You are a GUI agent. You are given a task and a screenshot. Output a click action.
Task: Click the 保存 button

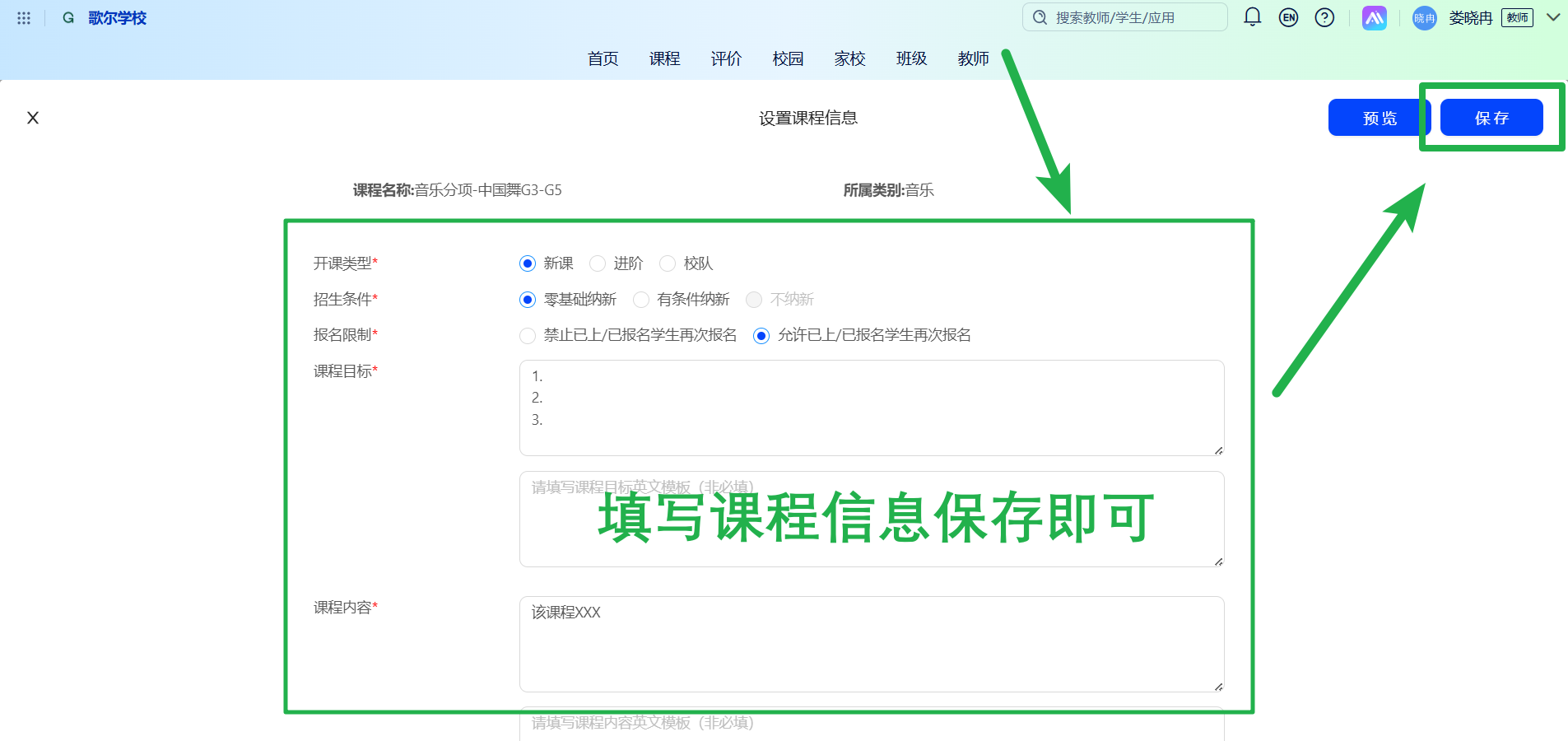point(1491,118)
